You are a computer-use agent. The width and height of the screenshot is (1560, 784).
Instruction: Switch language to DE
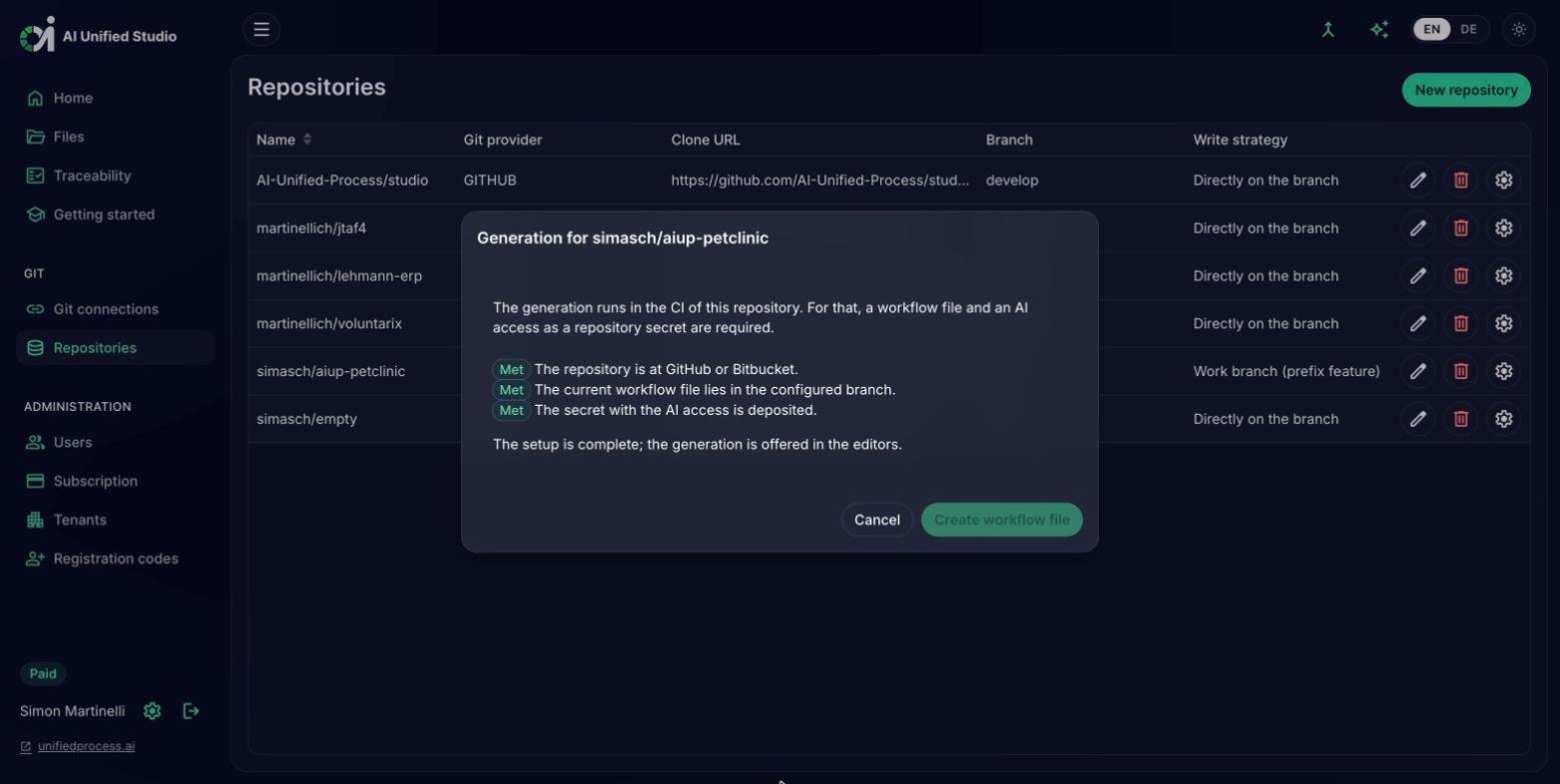[x=1468, y=30]
